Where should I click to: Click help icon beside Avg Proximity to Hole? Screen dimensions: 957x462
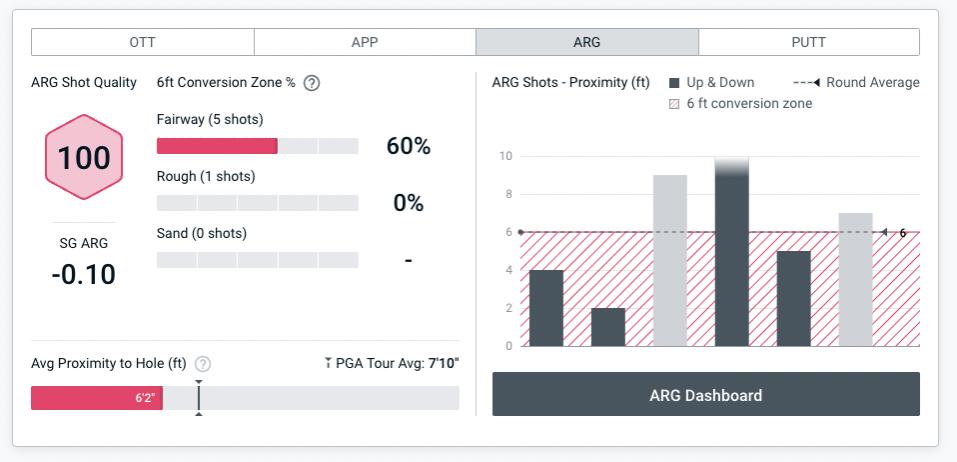pyautogui.click(x=203, y=364)
